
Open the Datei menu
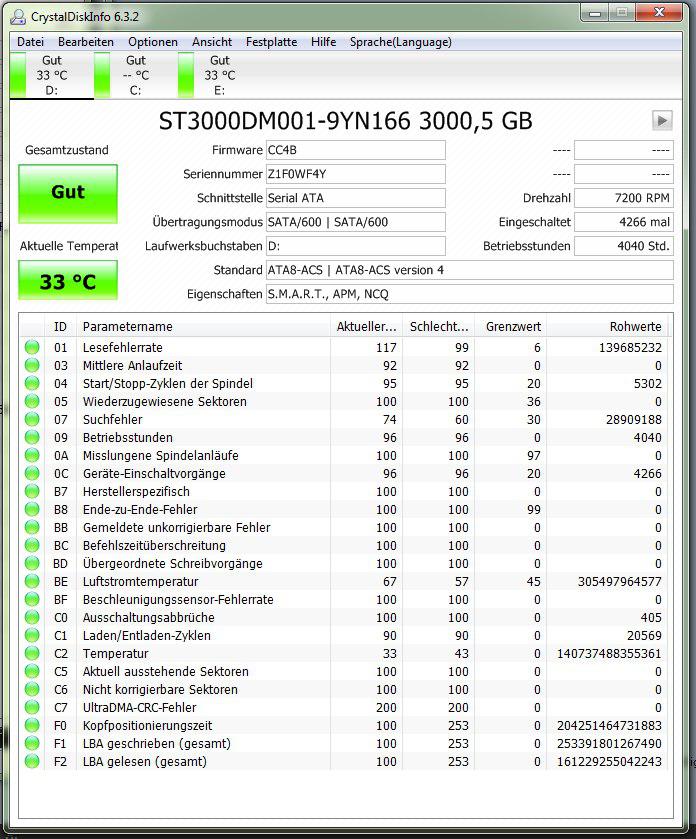pyautogui.click(x=30, y=42)
